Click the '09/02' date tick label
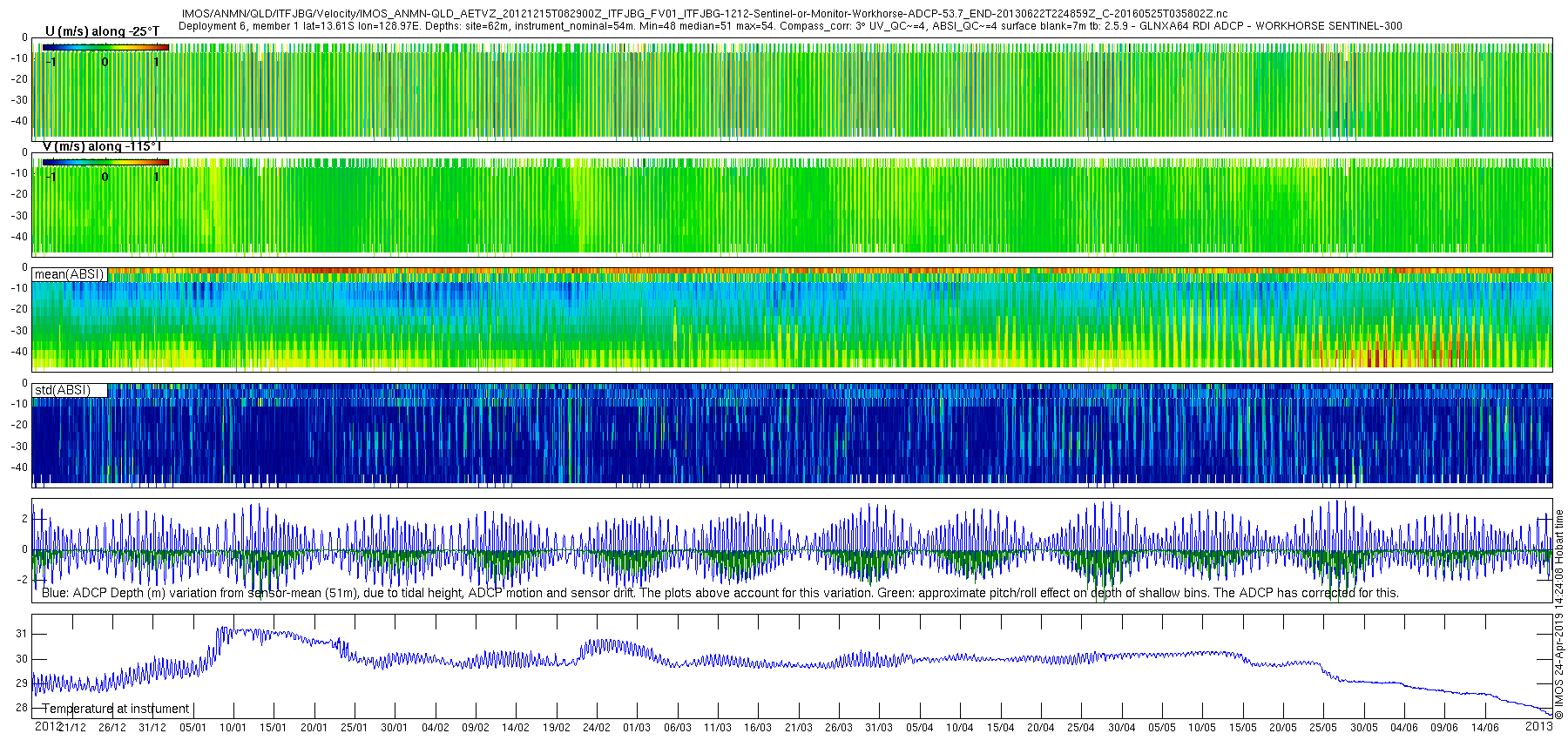 pos(476,728)
